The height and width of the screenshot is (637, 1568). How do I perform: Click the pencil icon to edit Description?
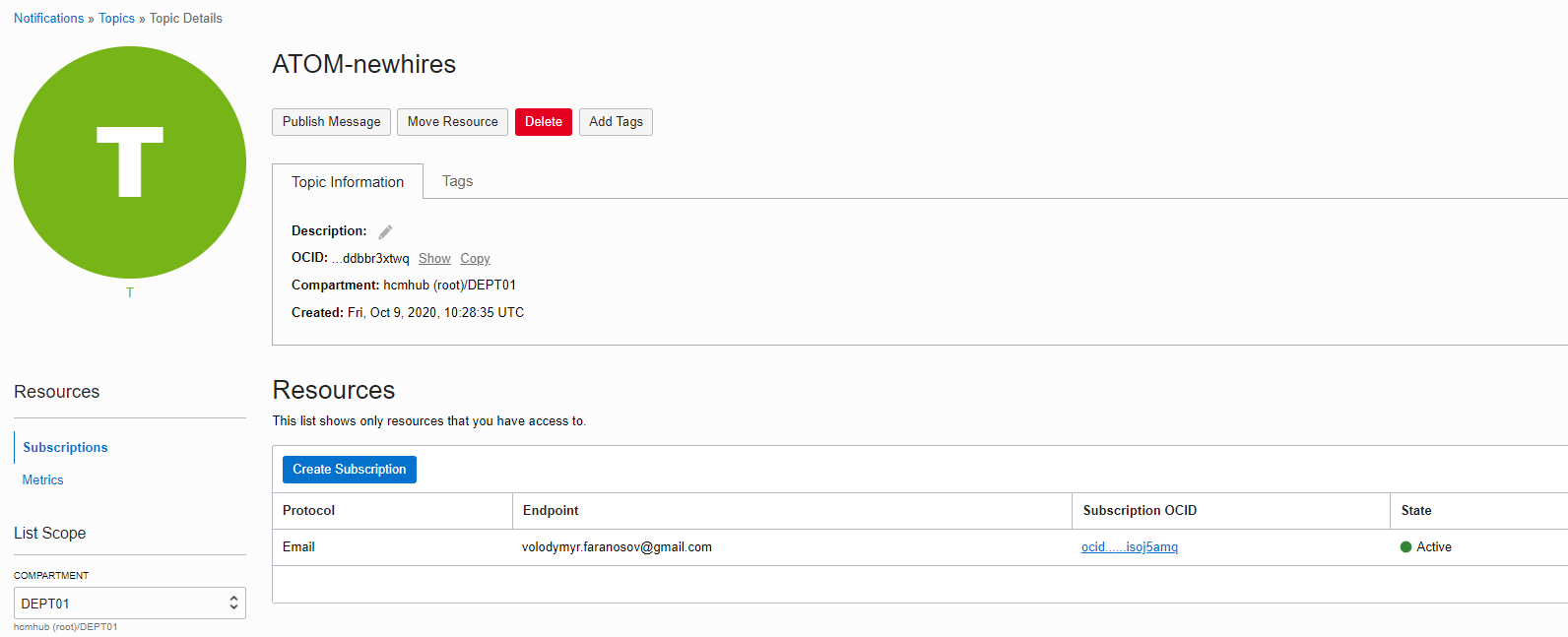tap(385, 232)
